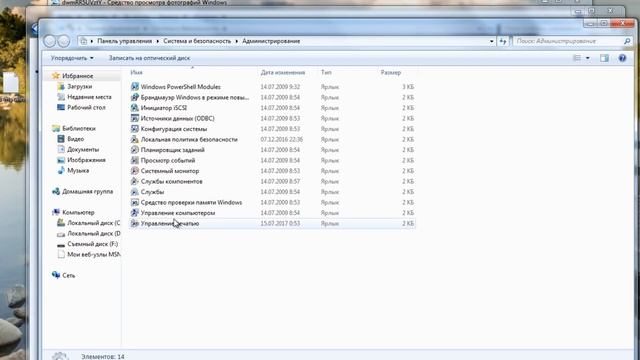Click the Управление печатью icon
This screenshot has height=360, width=640.
135,223
